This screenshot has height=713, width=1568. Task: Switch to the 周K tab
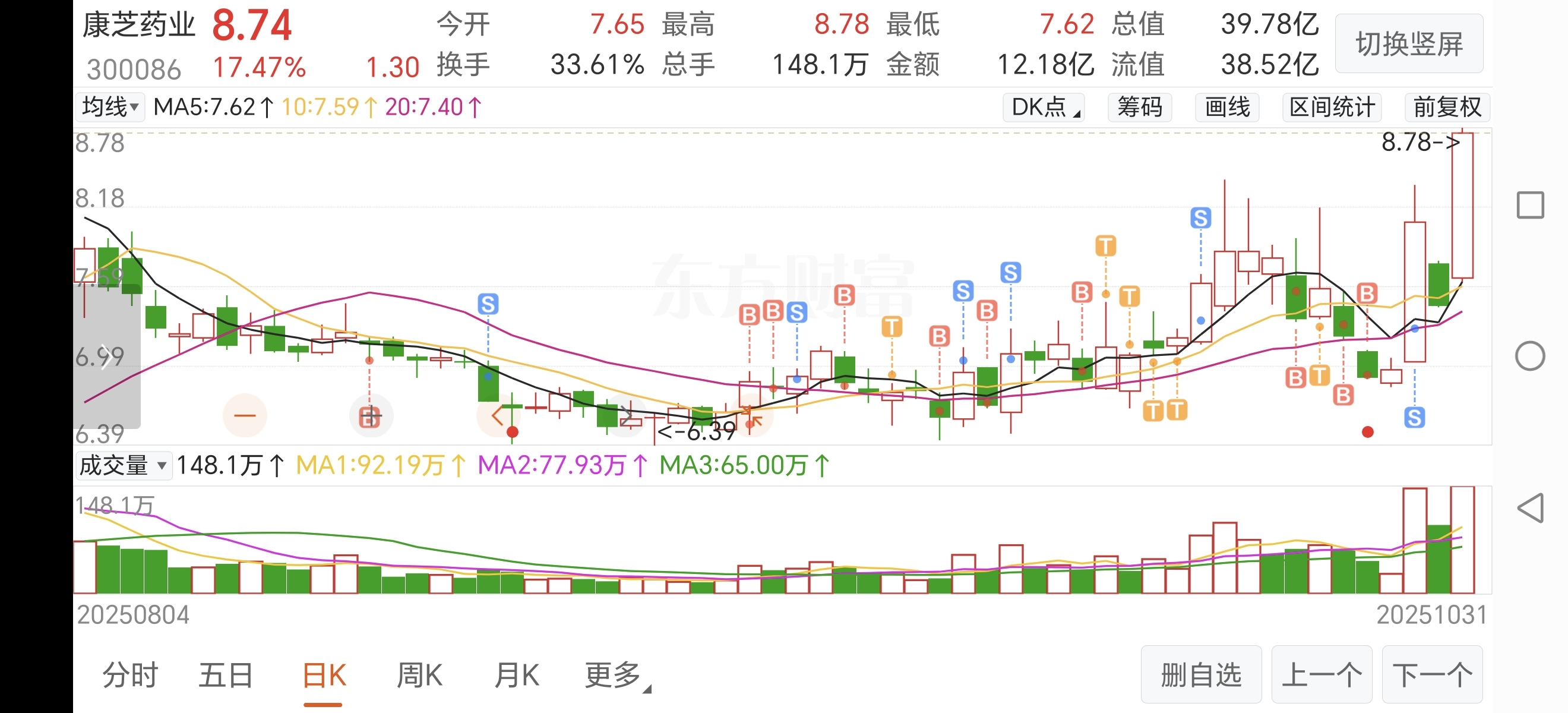419,675
